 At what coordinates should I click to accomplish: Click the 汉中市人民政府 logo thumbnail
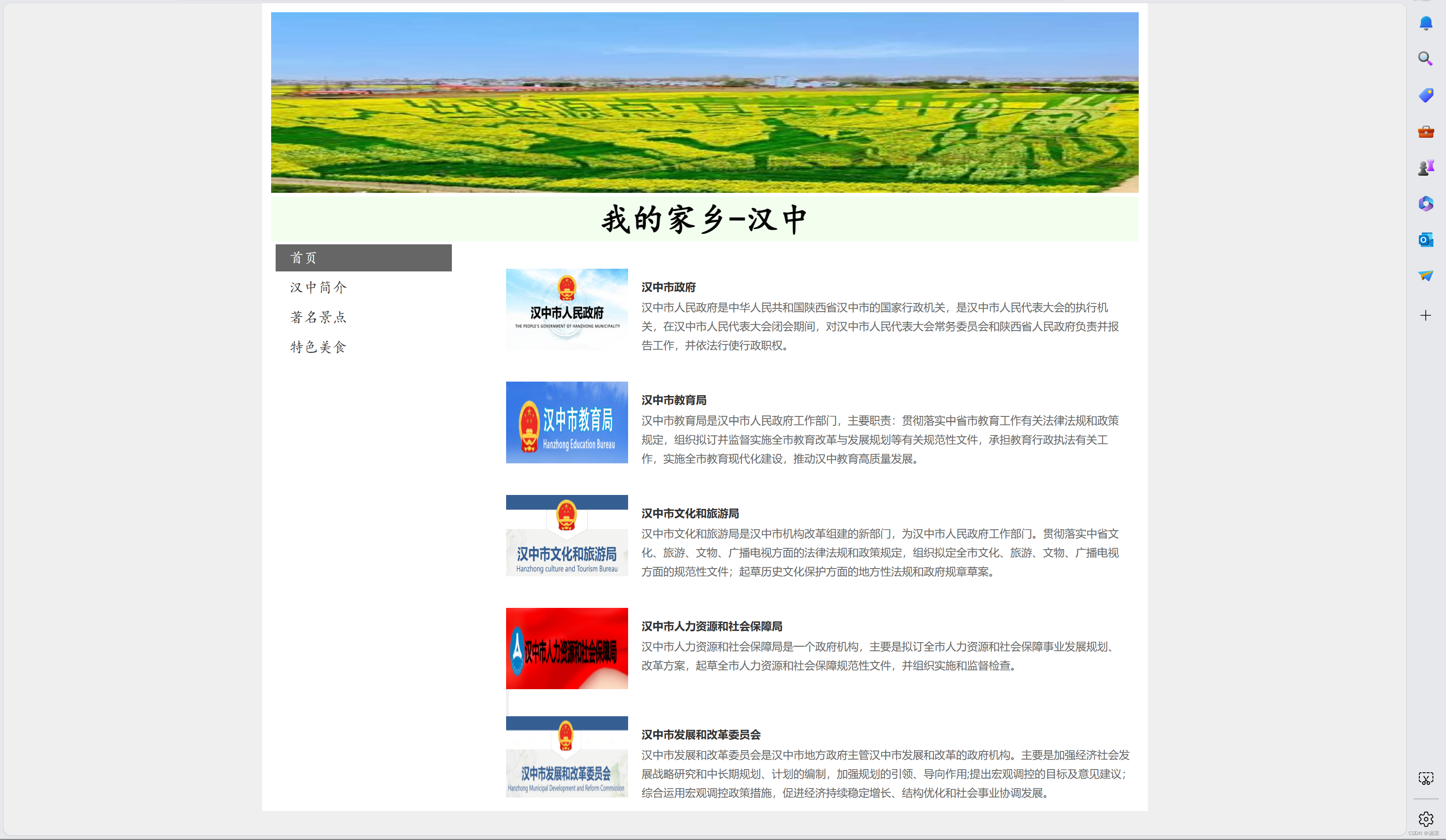566,310
